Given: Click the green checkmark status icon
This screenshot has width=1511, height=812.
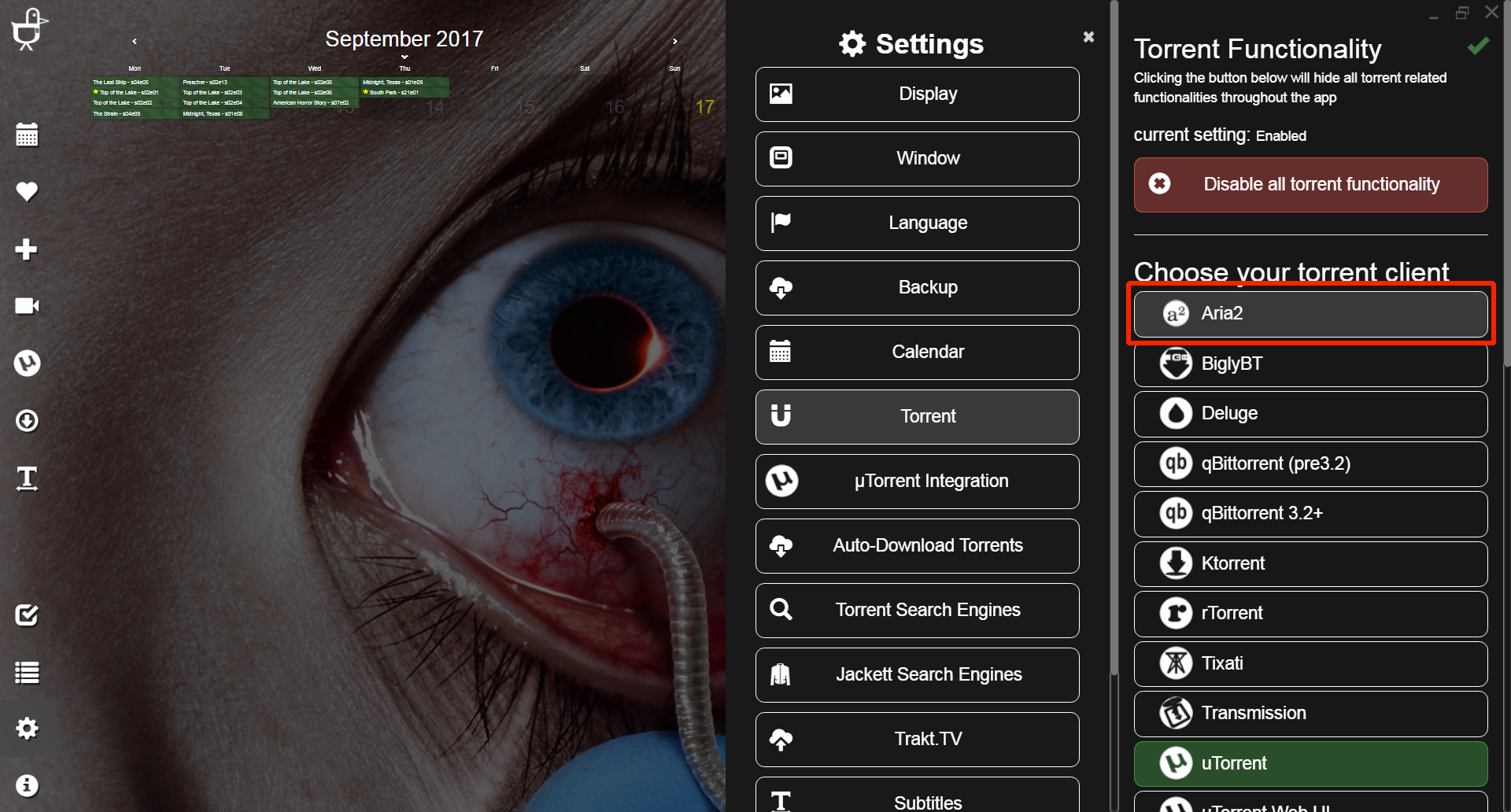Looking at the screenshot, I should point(1478,46).
